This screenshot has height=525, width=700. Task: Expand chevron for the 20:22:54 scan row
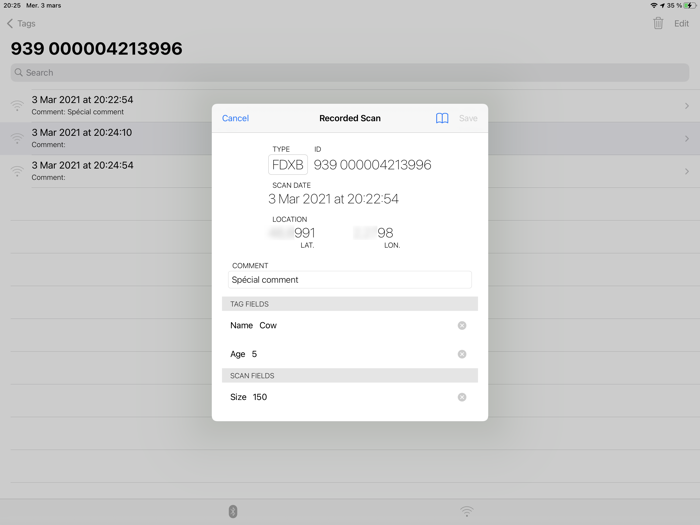[x=687, y=106]
